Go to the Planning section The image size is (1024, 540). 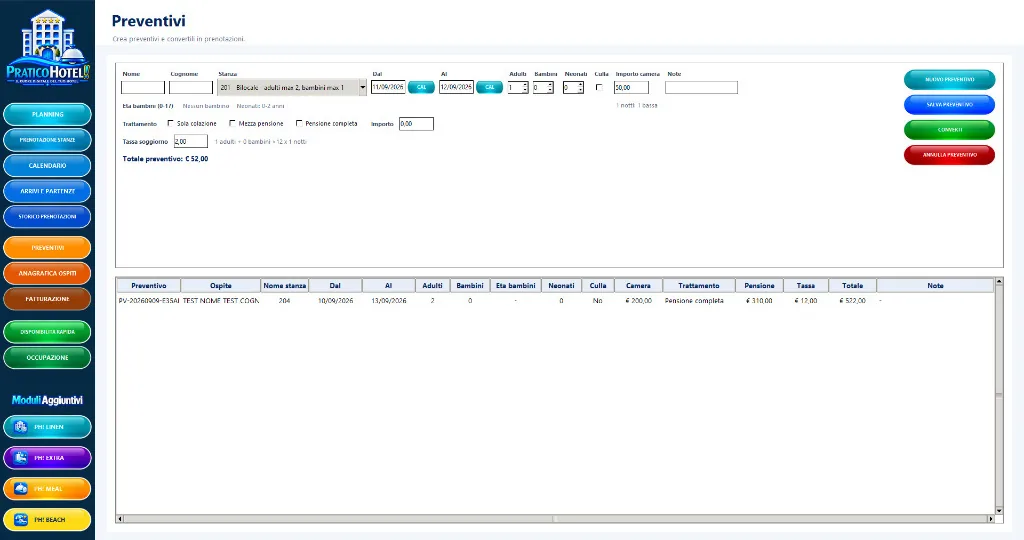point(47,114)
